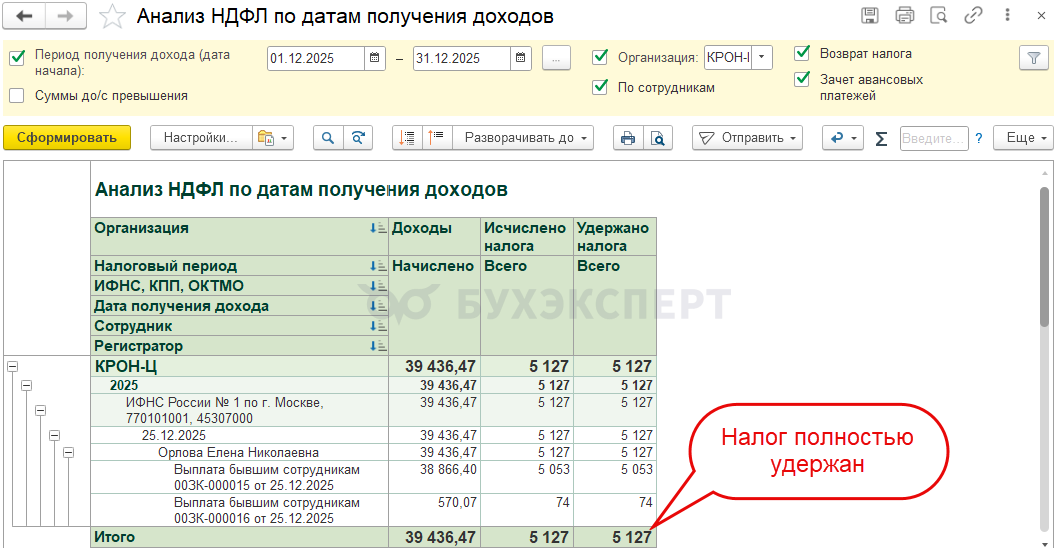The width and height of the screenshot is (1058, 548).
Task: Open title bar preview icon
Action: click(x=939, y=16)
